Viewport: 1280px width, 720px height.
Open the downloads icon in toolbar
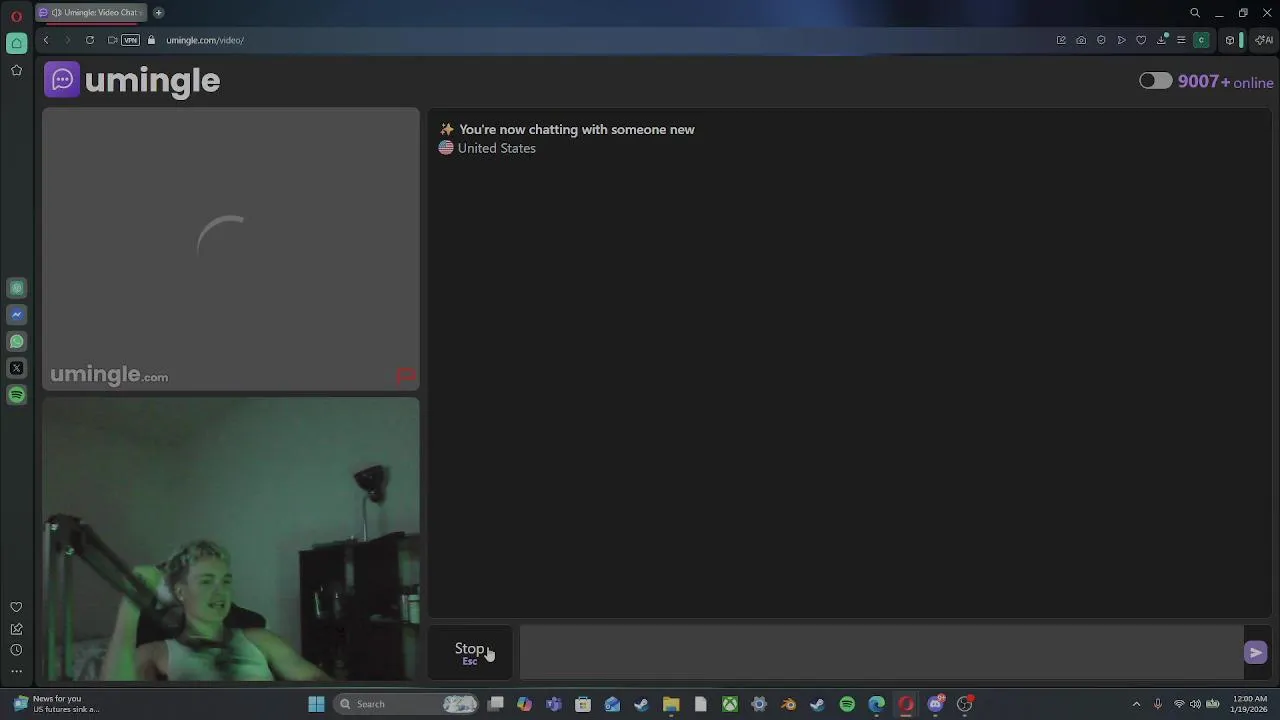(x=1162, y=40)
